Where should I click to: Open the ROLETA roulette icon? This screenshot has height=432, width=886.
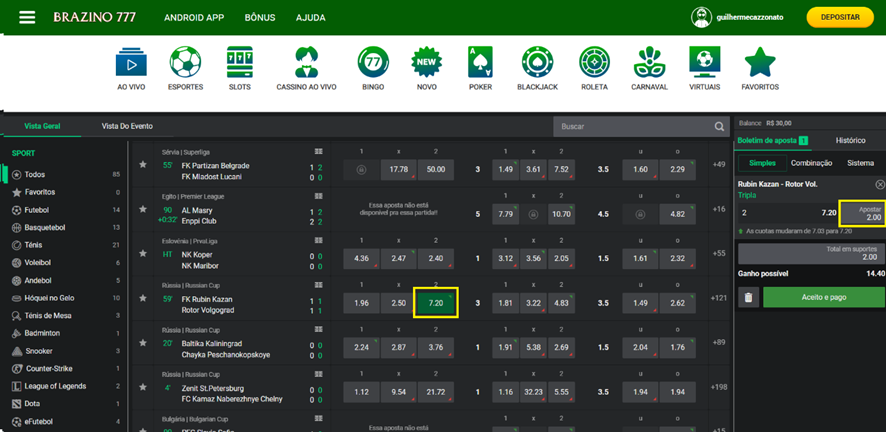[594, 62]
